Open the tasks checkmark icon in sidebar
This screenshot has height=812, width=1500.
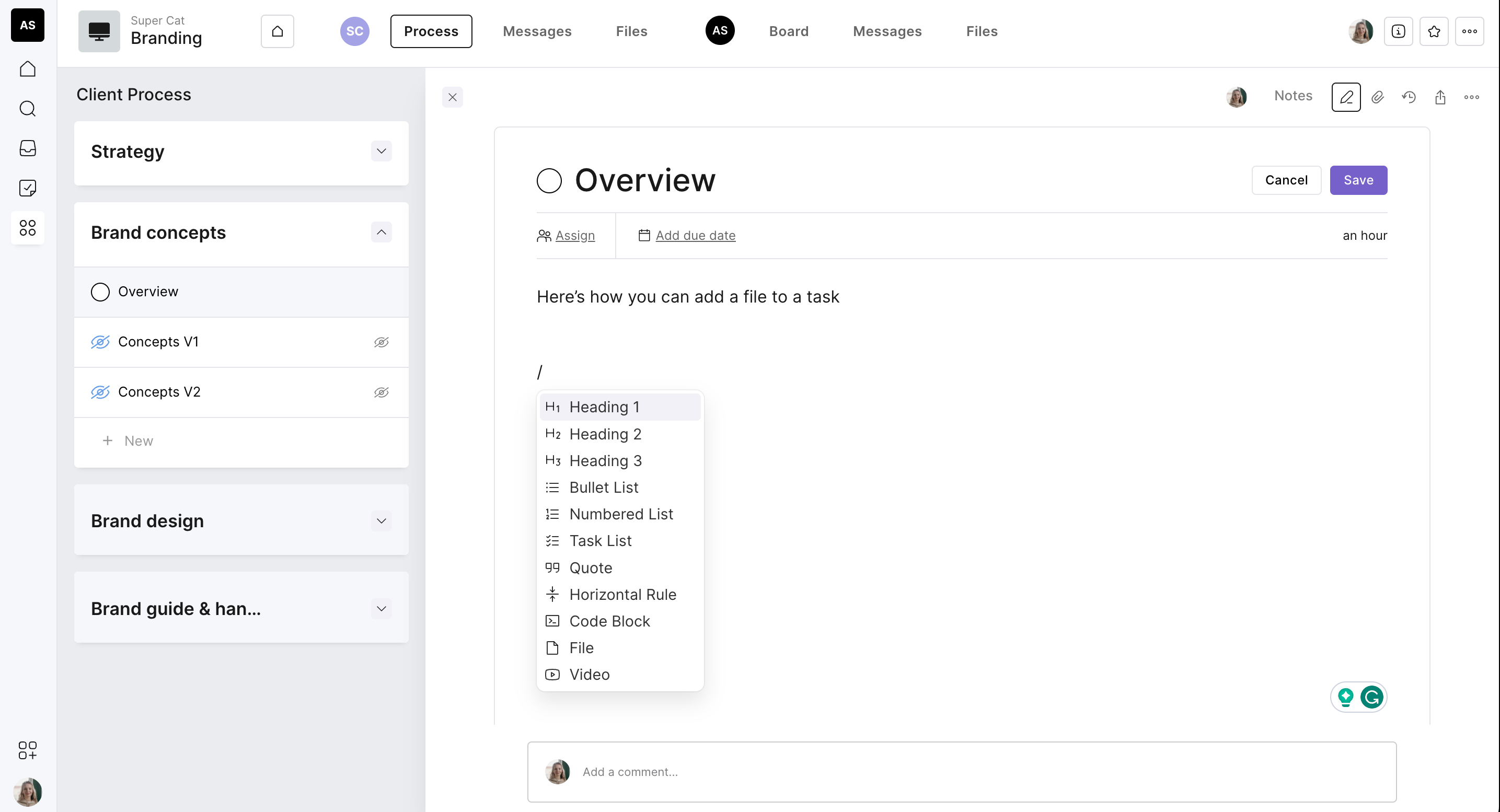27,188
